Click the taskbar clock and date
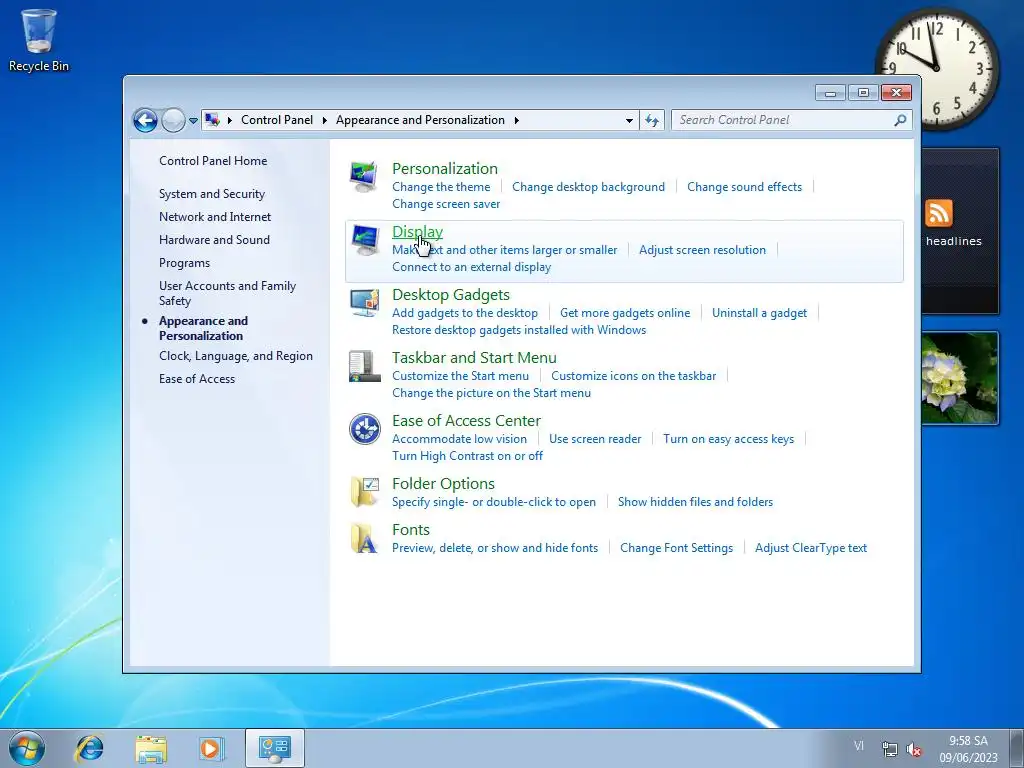 coord(968,749)
